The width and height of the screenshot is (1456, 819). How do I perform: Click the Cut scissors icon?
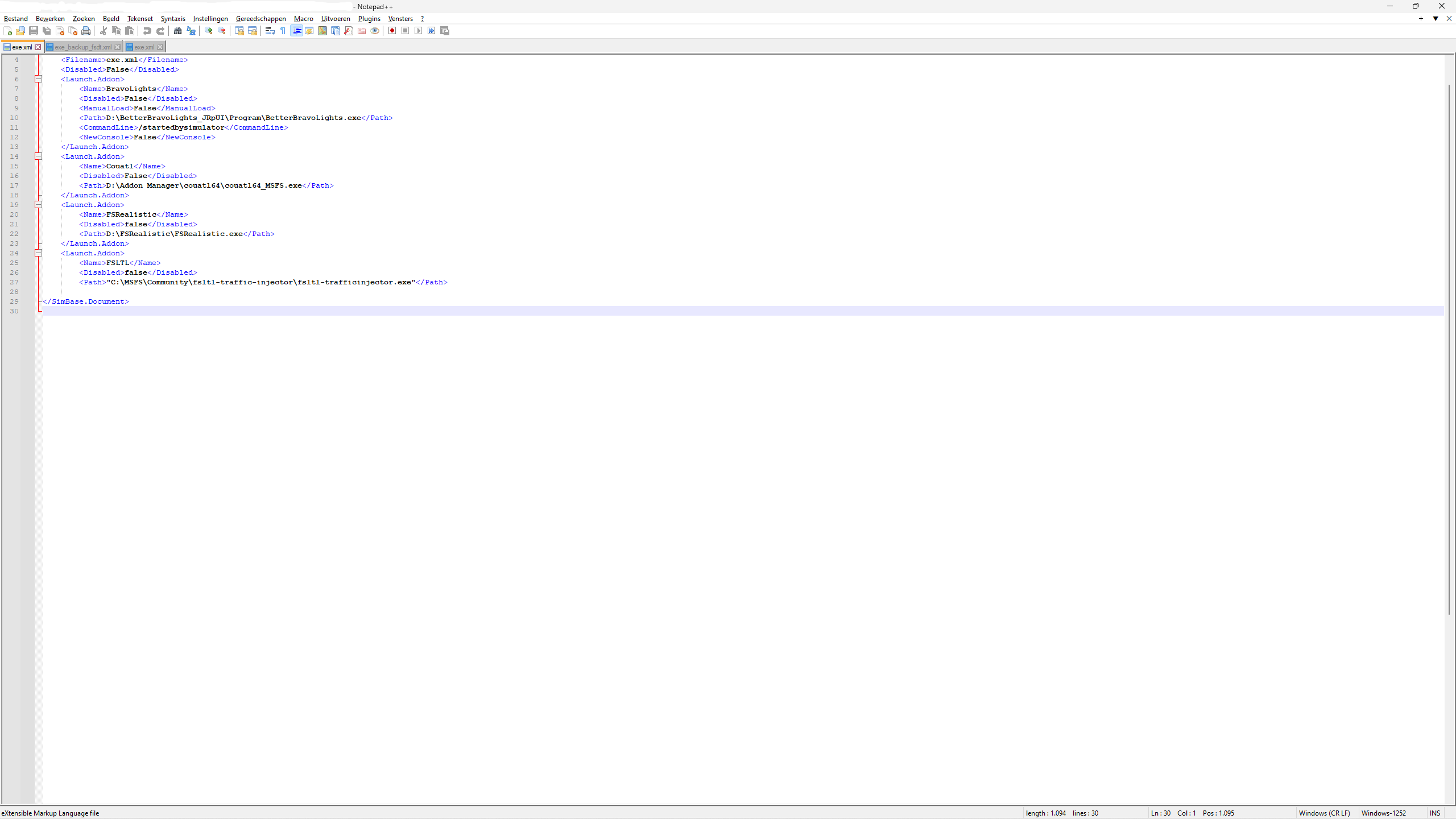pos(104,31)
